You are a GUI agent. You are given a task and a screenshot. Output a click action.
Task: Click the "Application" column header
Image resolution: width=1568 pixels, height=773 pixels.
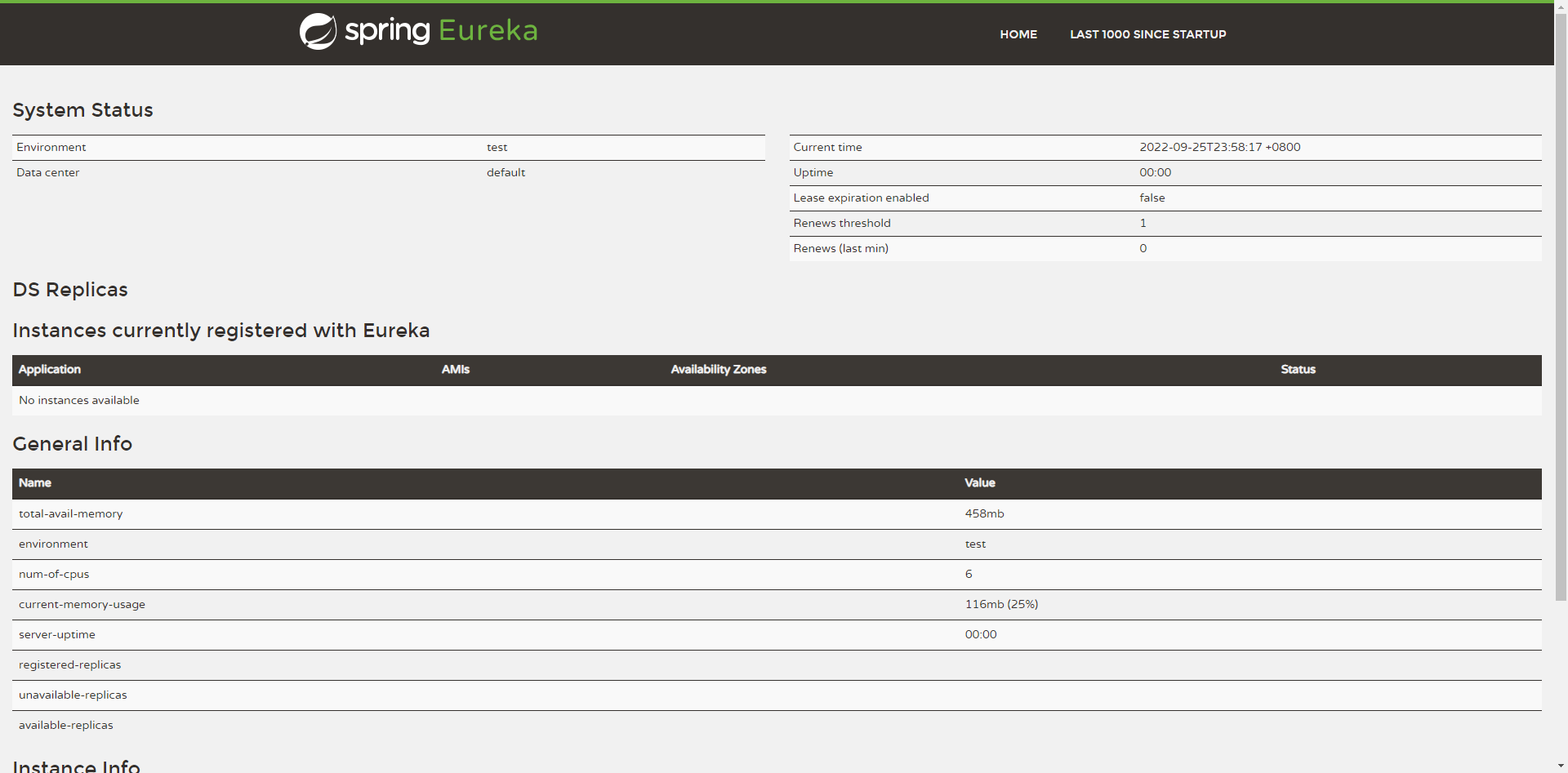[x=49, y=370]
